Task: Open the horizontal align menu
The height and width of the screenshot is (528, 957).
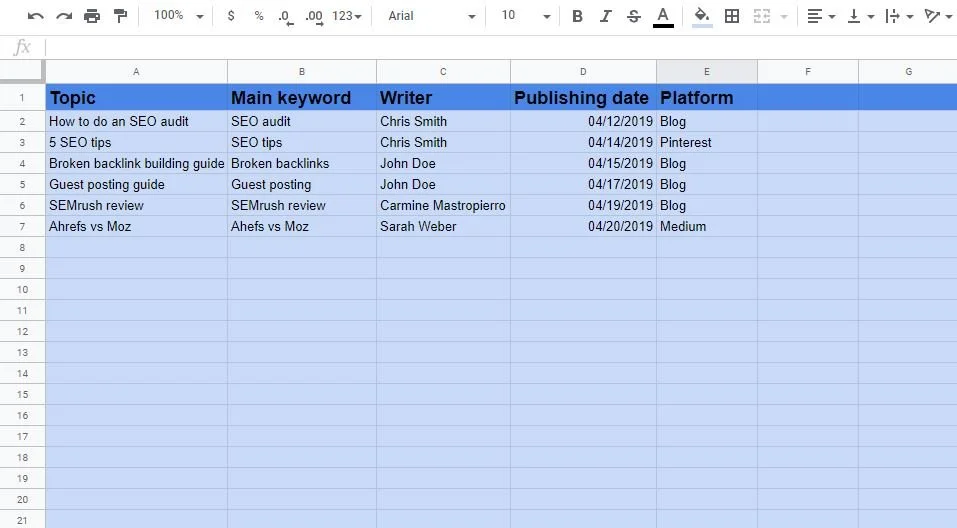Action: point(821,16)
